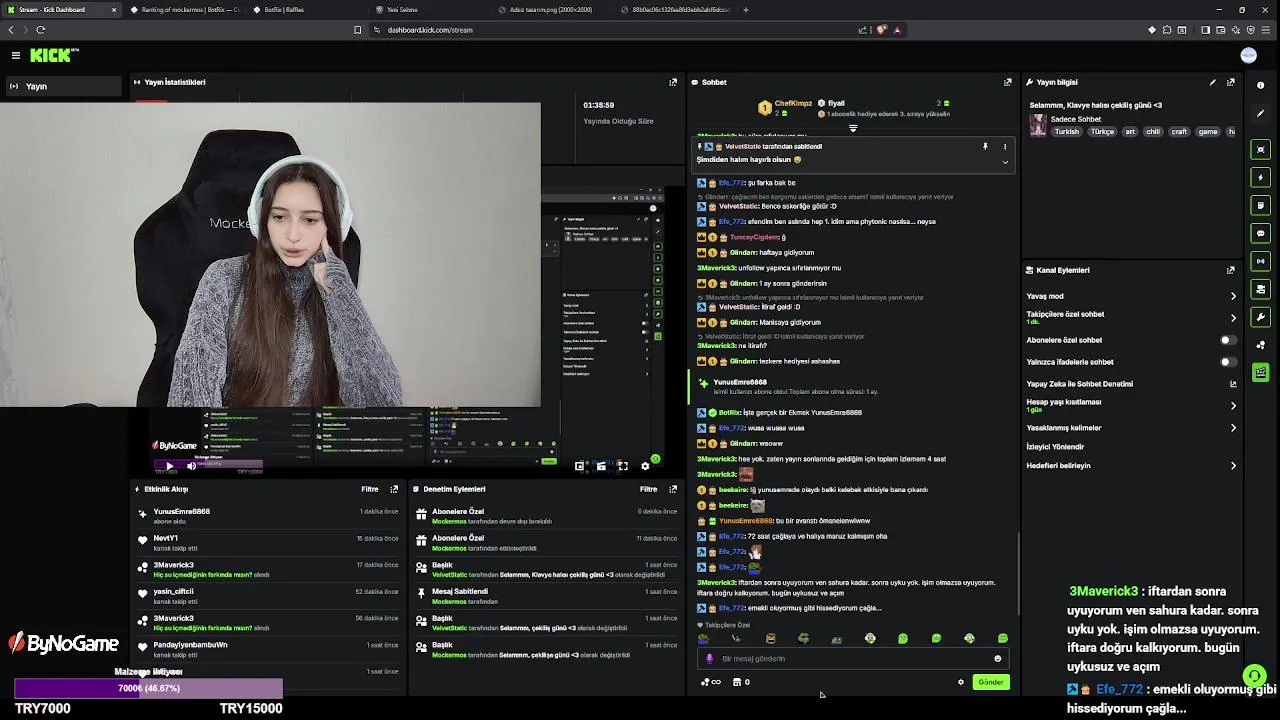This screenshot has width=1280, height=720.
Task: Toggle chat bubble widget in right sidebar
Action: click(x=1260, y=233)
